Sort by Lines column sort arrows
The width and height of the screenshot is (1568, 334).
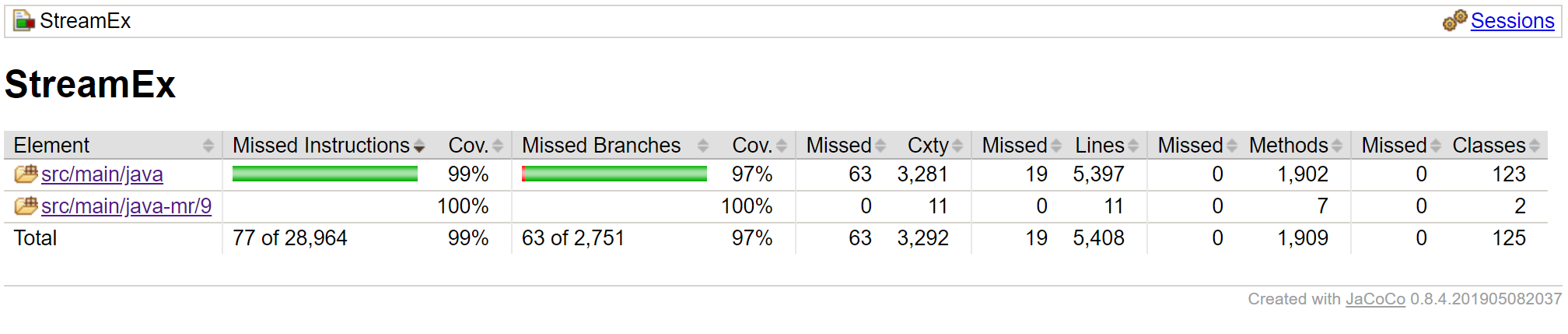click(x=1133, y=146)
